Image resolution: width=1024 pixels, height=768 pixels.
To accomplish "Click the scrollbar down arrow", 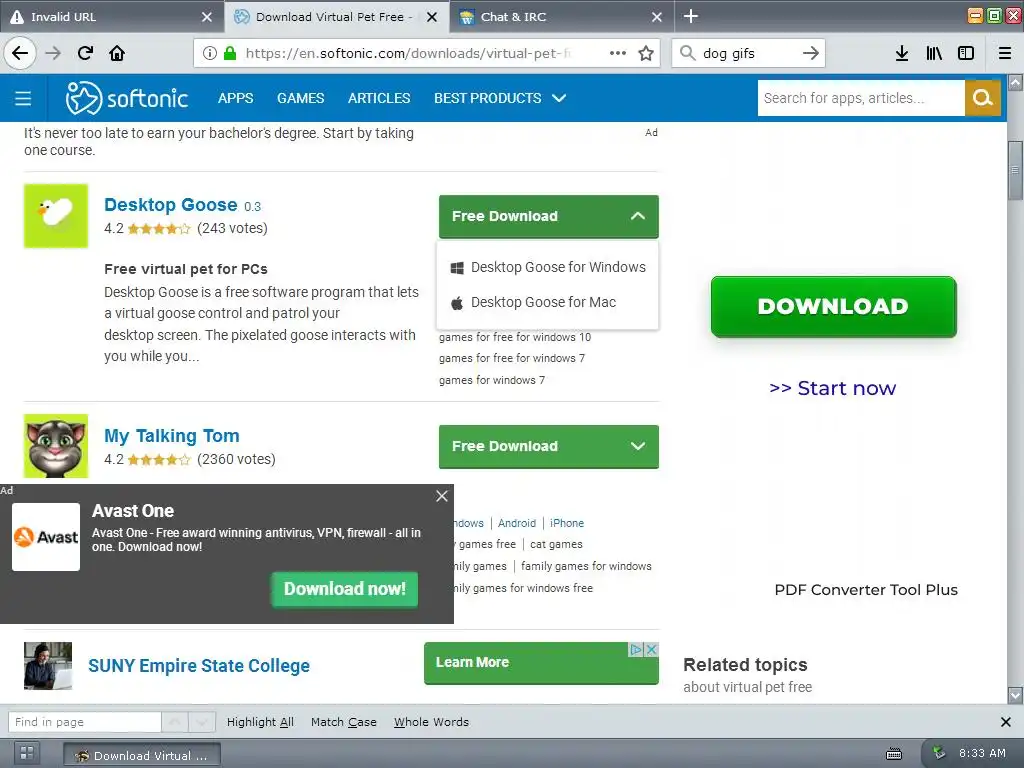I will [x=1015, y=694].
